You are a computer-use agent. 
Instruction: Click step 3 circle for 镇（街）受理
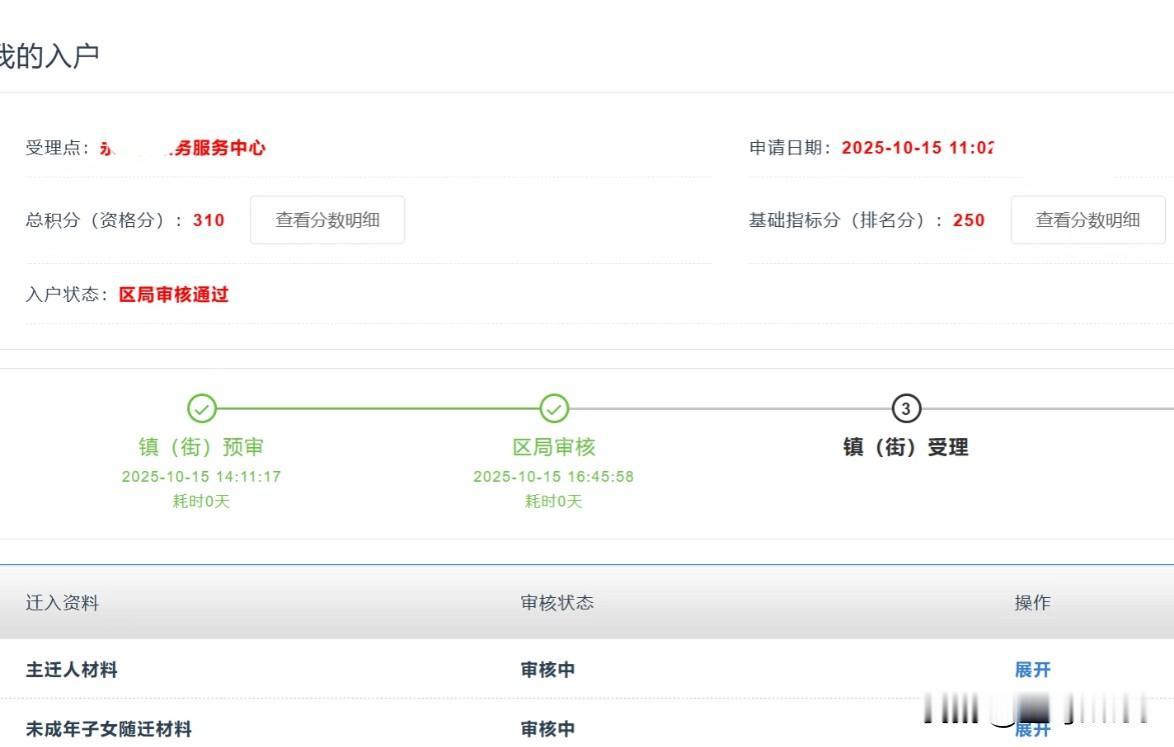[906, 408]
